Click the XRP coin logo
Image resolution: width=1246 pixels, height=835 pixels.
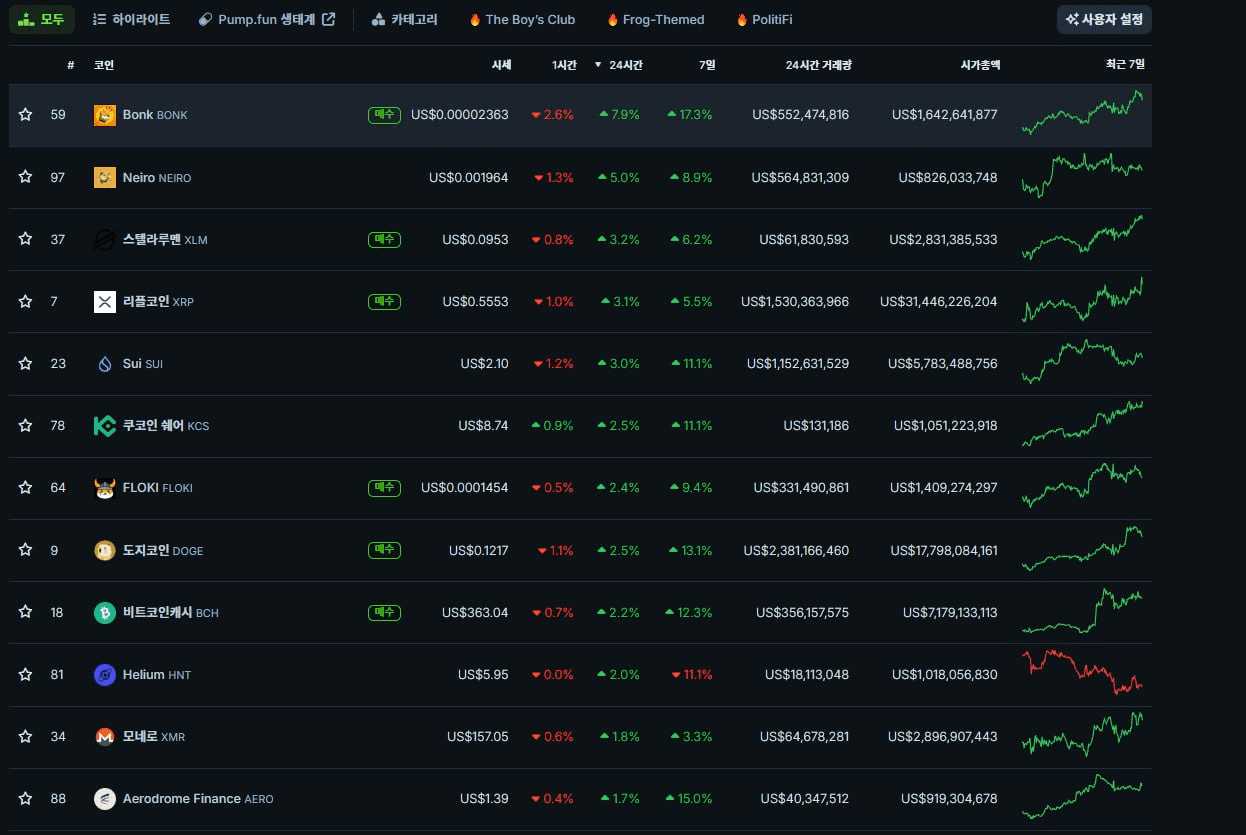point(105,301)
